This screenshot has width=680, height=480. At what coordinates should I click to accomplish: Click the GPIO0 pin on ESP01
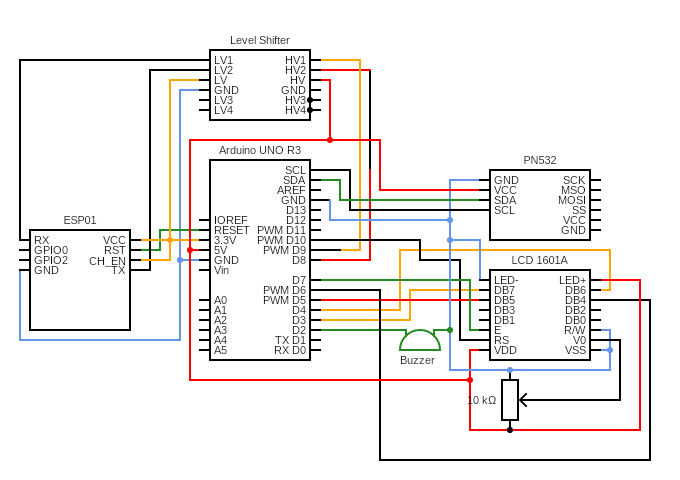(x=51, y=250)
